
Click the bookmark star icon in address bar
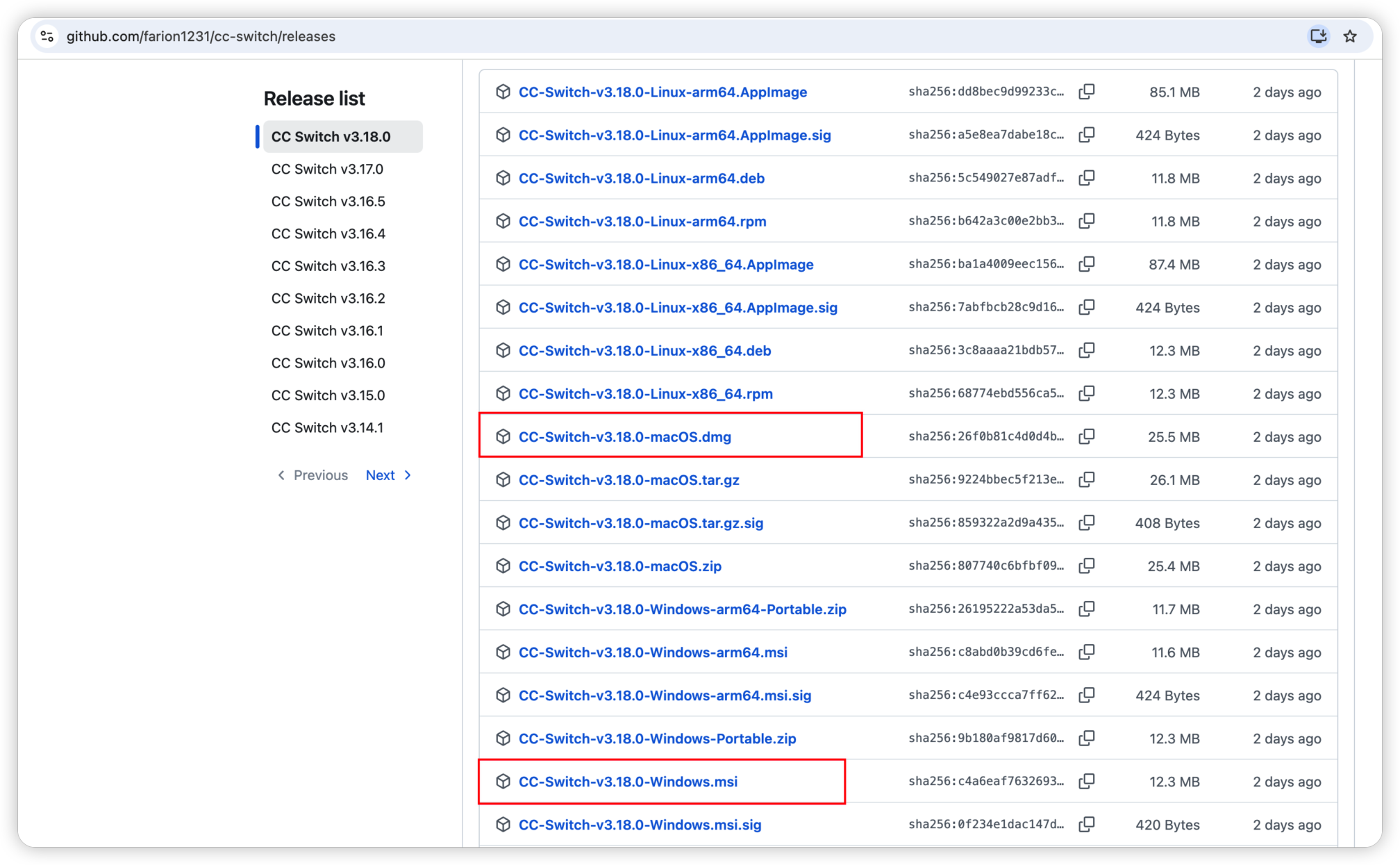1350,36
